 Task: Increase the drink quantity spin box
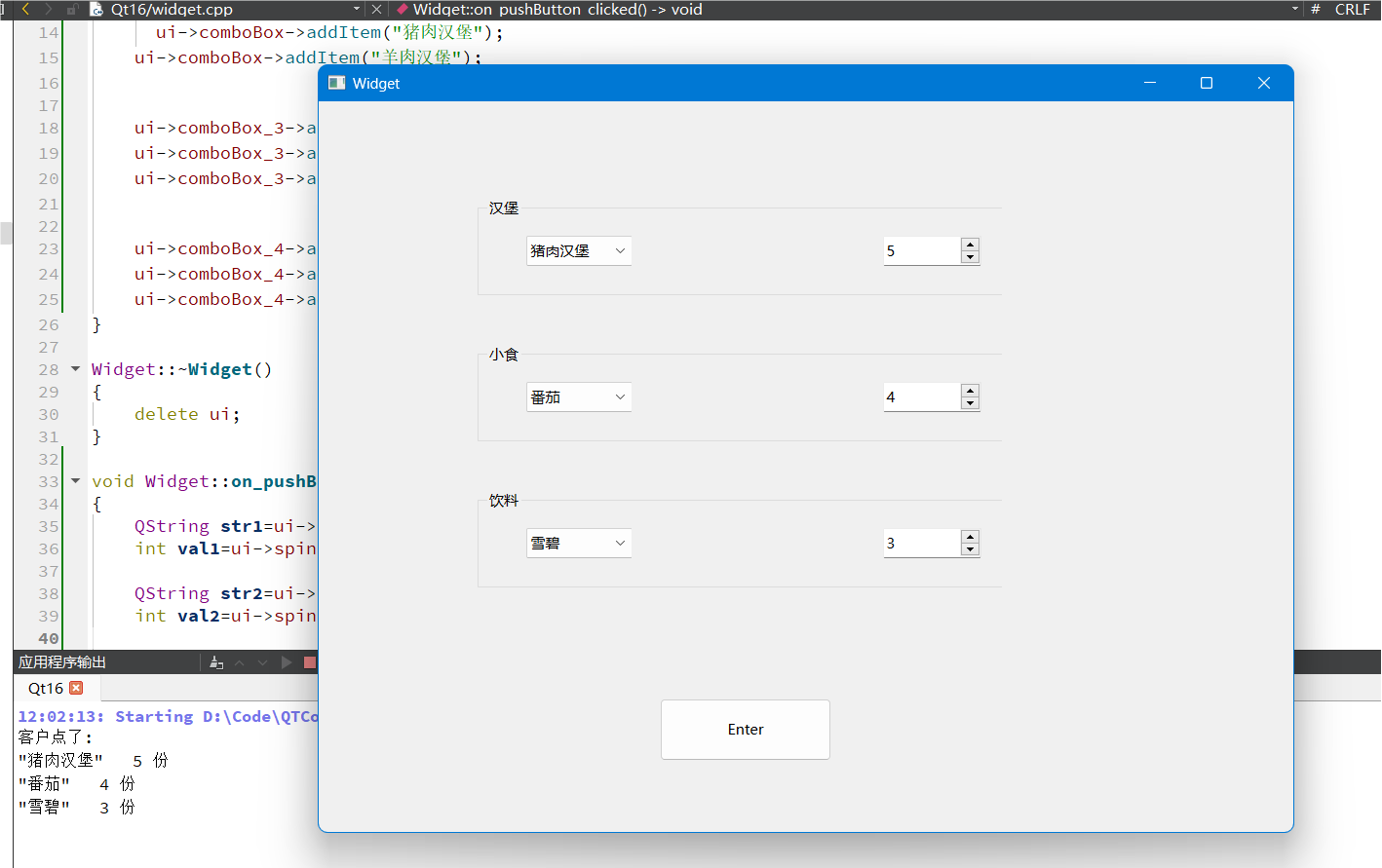970,537
